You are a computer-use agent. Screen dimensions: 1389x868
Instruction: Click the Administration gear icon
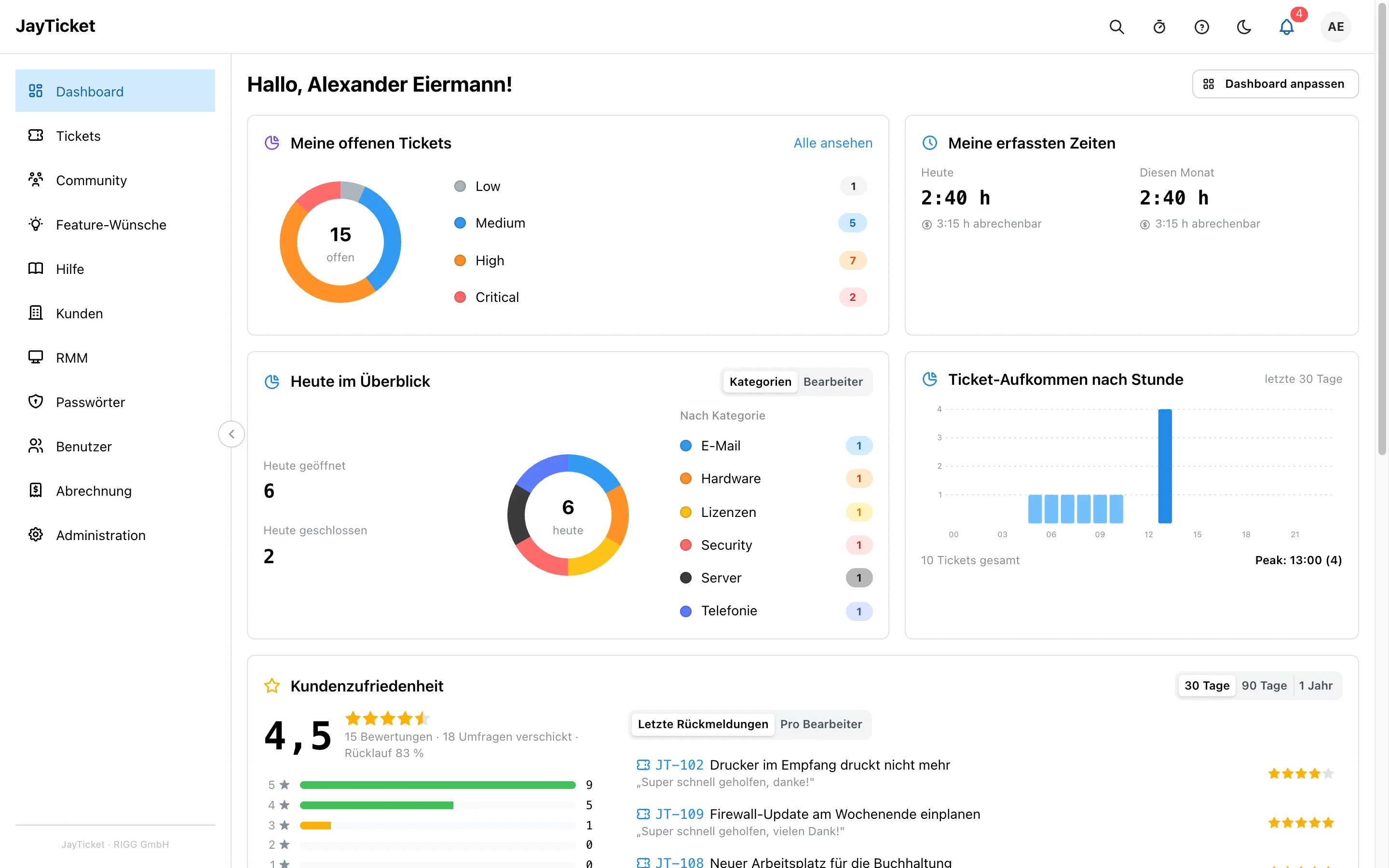[x=36, y=534]
